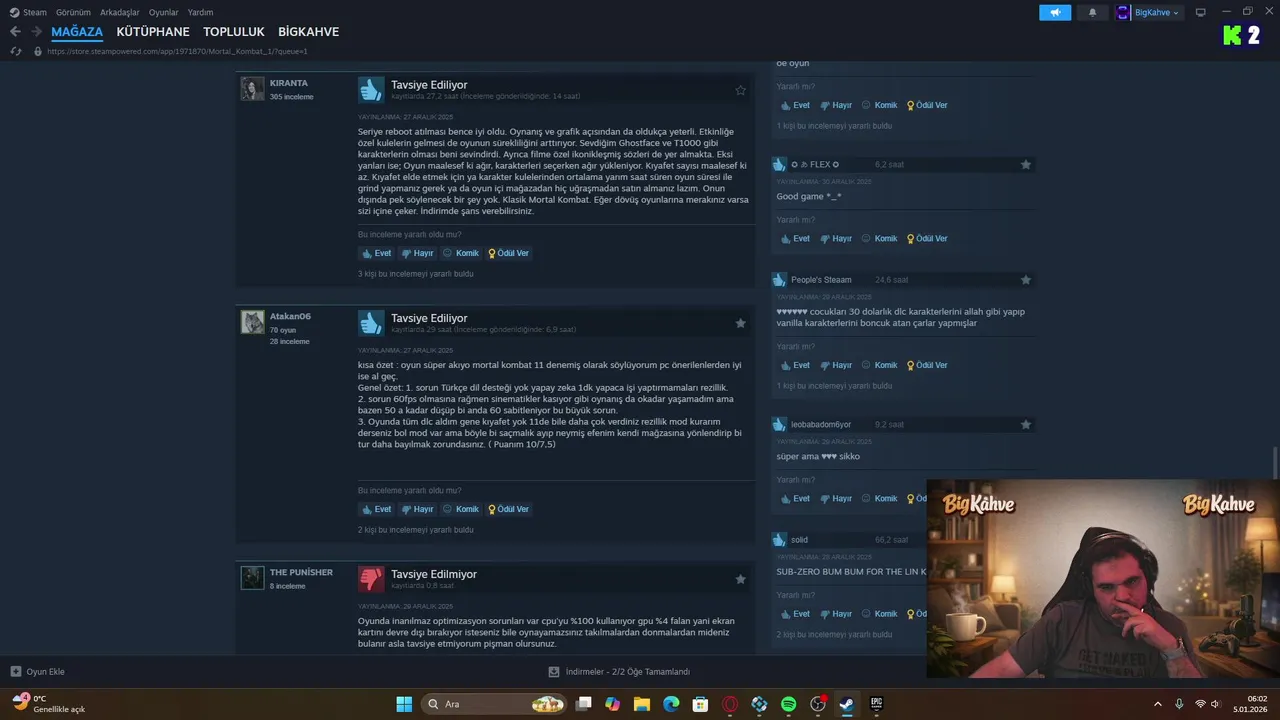The height and width of the screenshot is (720, 1280).
Task: Open the Arkadaşlar menu
Action: tap(120, 12)
